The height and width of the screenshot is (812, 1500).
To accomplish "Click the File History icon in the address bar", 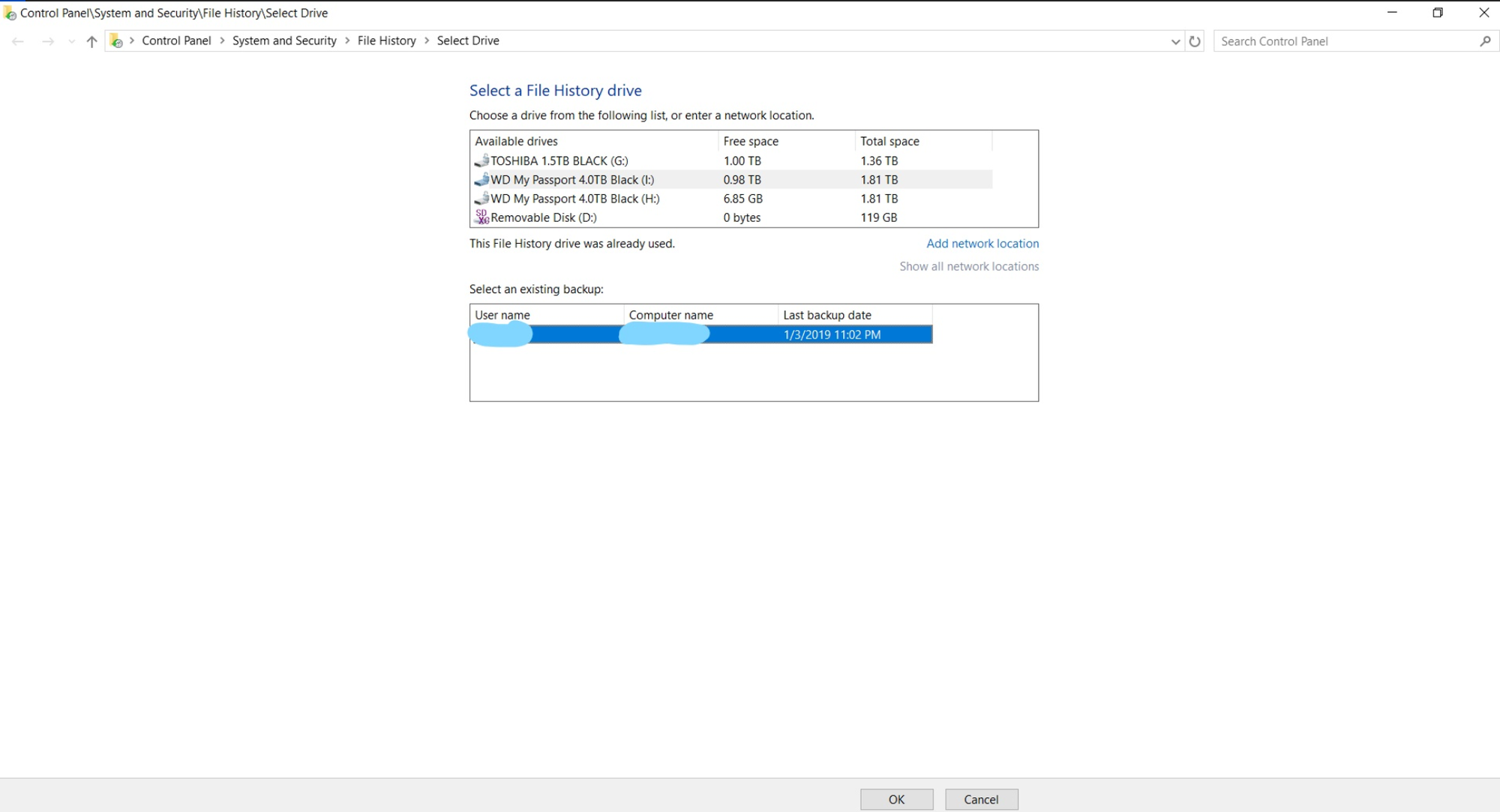I will point(117,40).
